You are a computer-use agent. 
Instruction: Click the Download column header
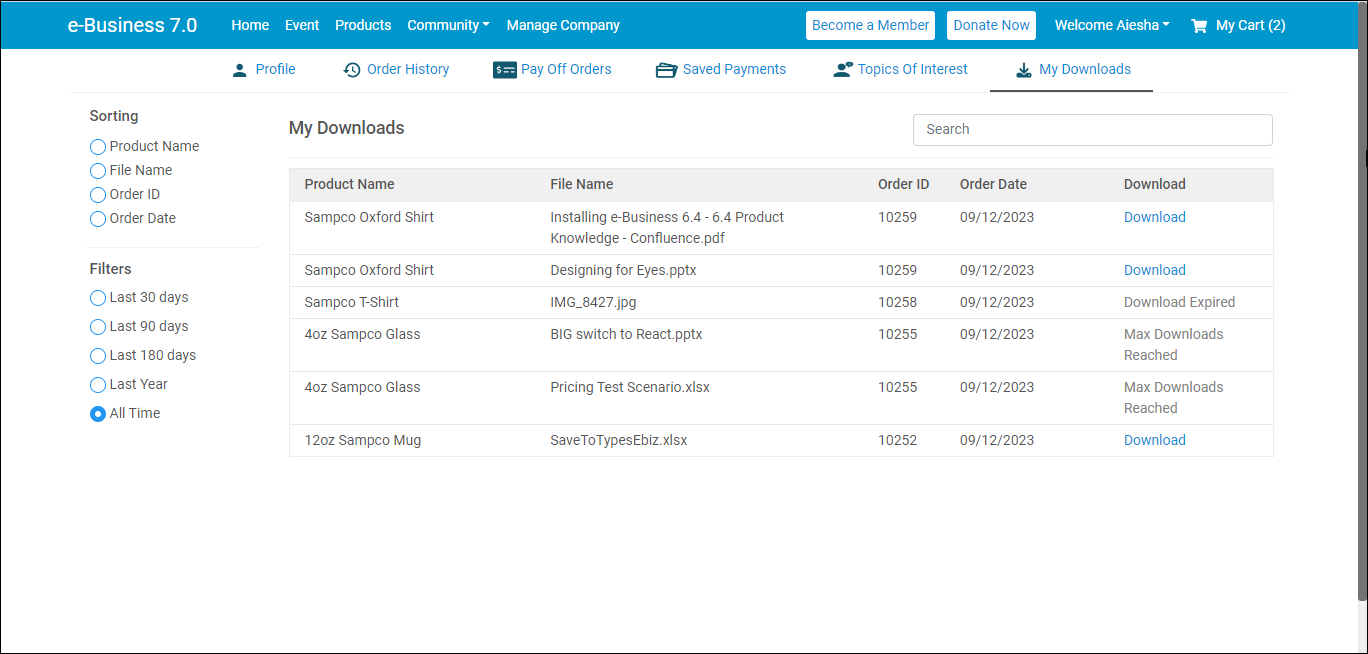coord(1155,184)
